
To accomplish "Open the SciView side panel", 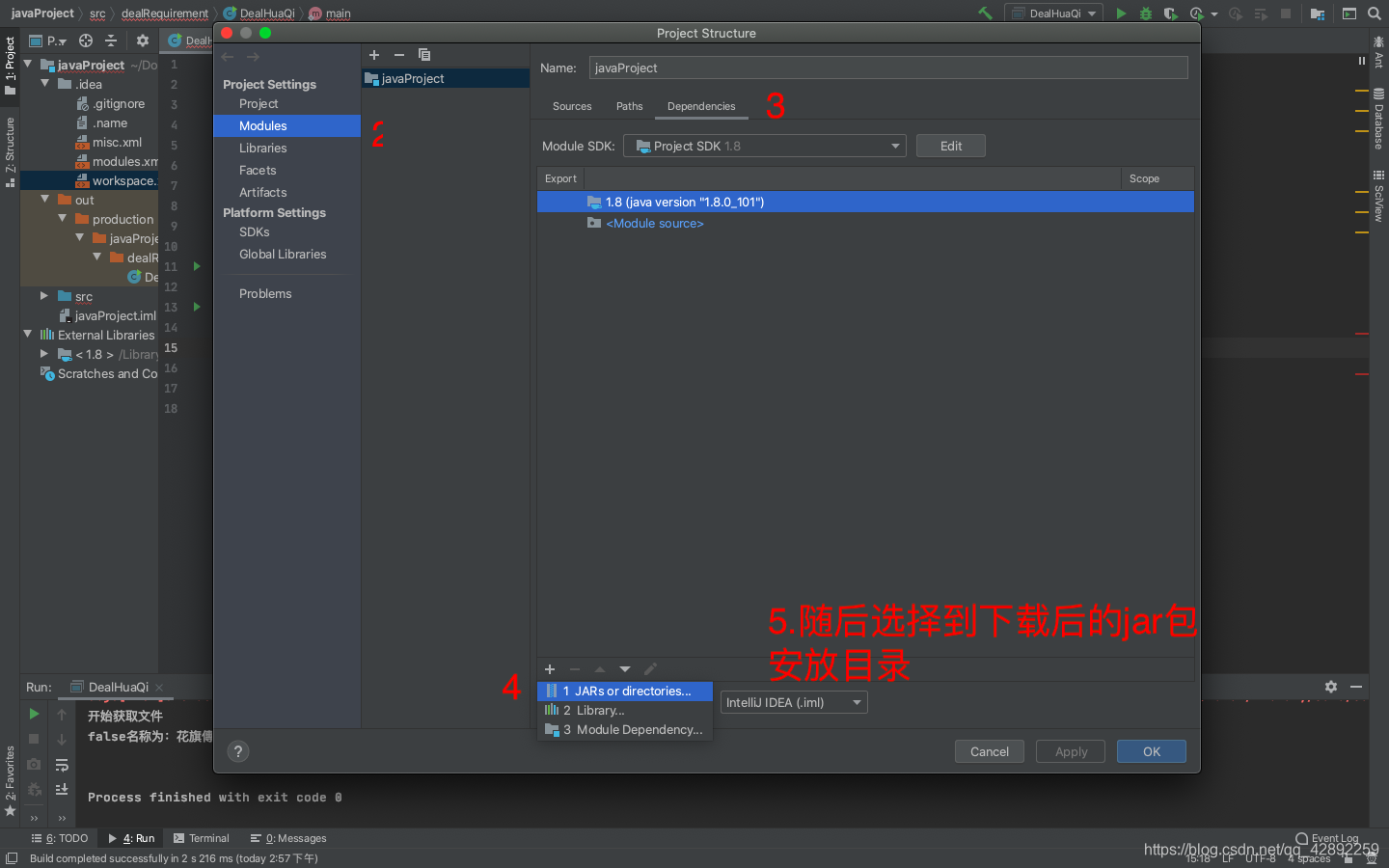I will click(1378, 197).
